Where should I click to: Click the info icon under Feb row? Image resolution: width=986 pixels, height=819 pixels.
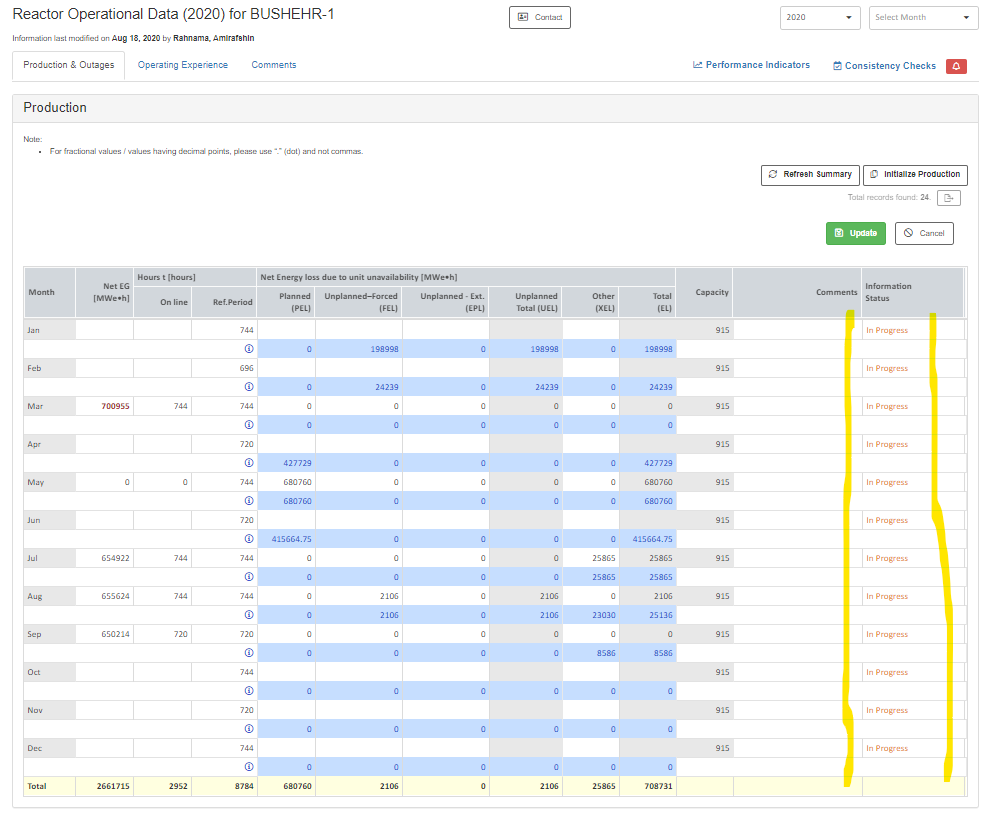(x=249, y=387)
